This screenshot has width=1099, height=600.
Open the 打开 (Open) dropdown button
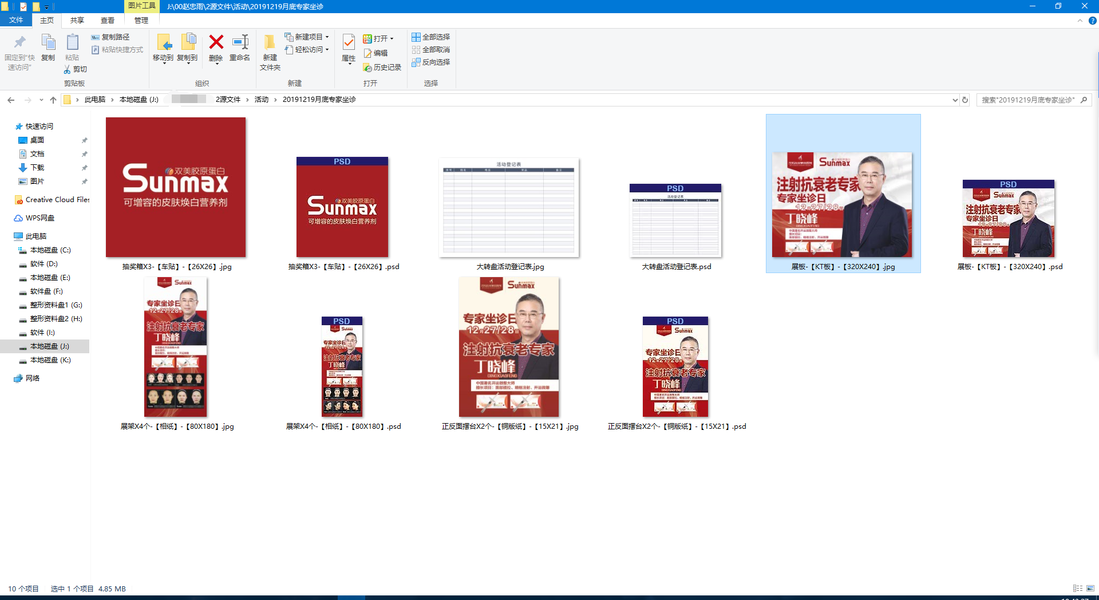(378, 39)
